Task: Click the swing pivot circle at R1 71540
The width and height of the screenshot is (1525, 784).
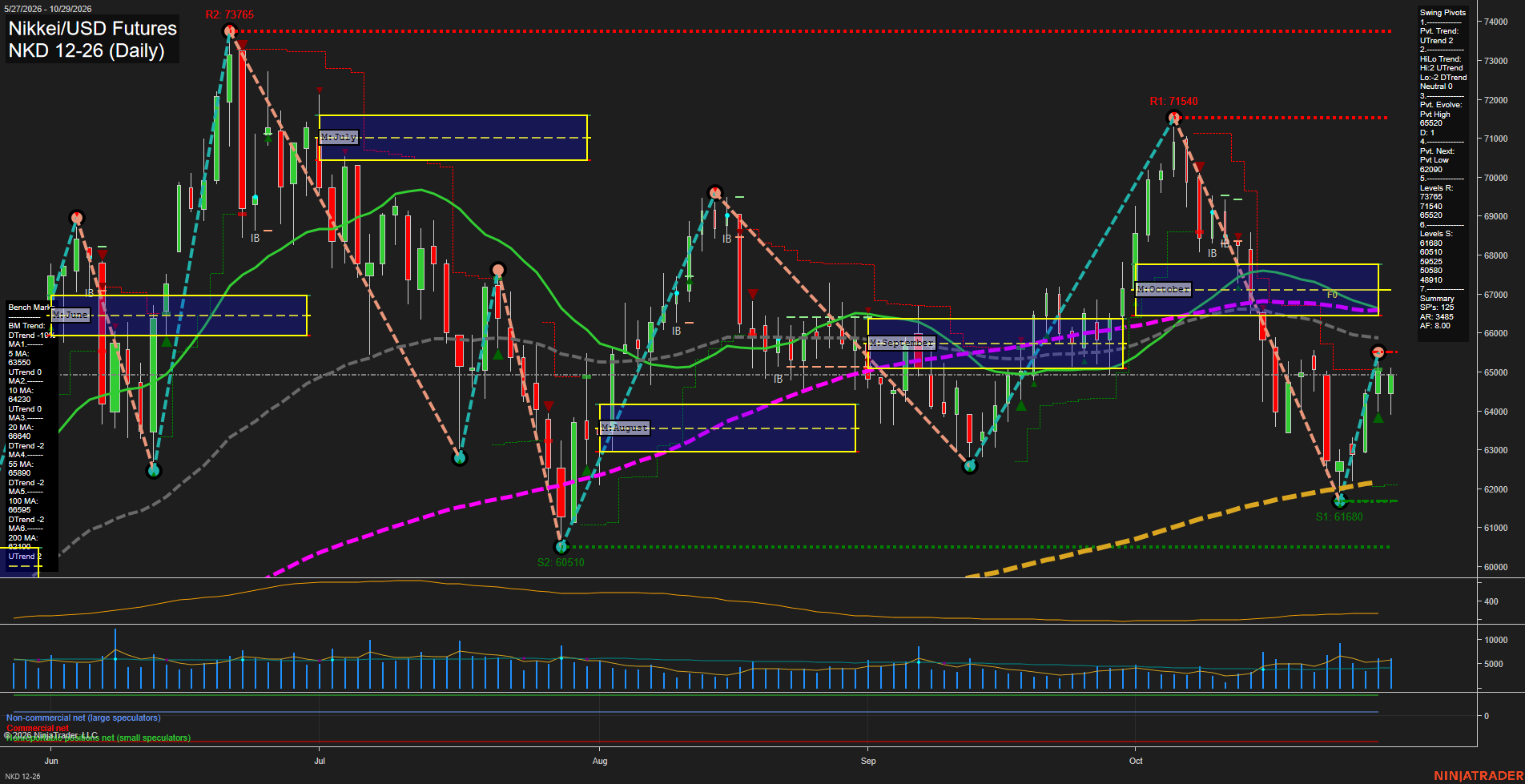Action: (x=1173, y=119)
